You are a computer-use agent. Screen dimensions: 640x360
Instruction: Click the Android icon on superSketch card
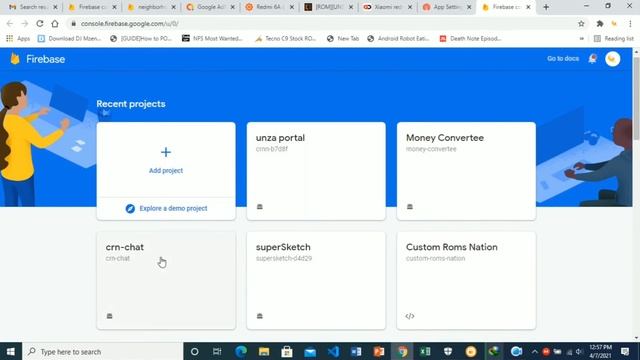click(260, 316)
